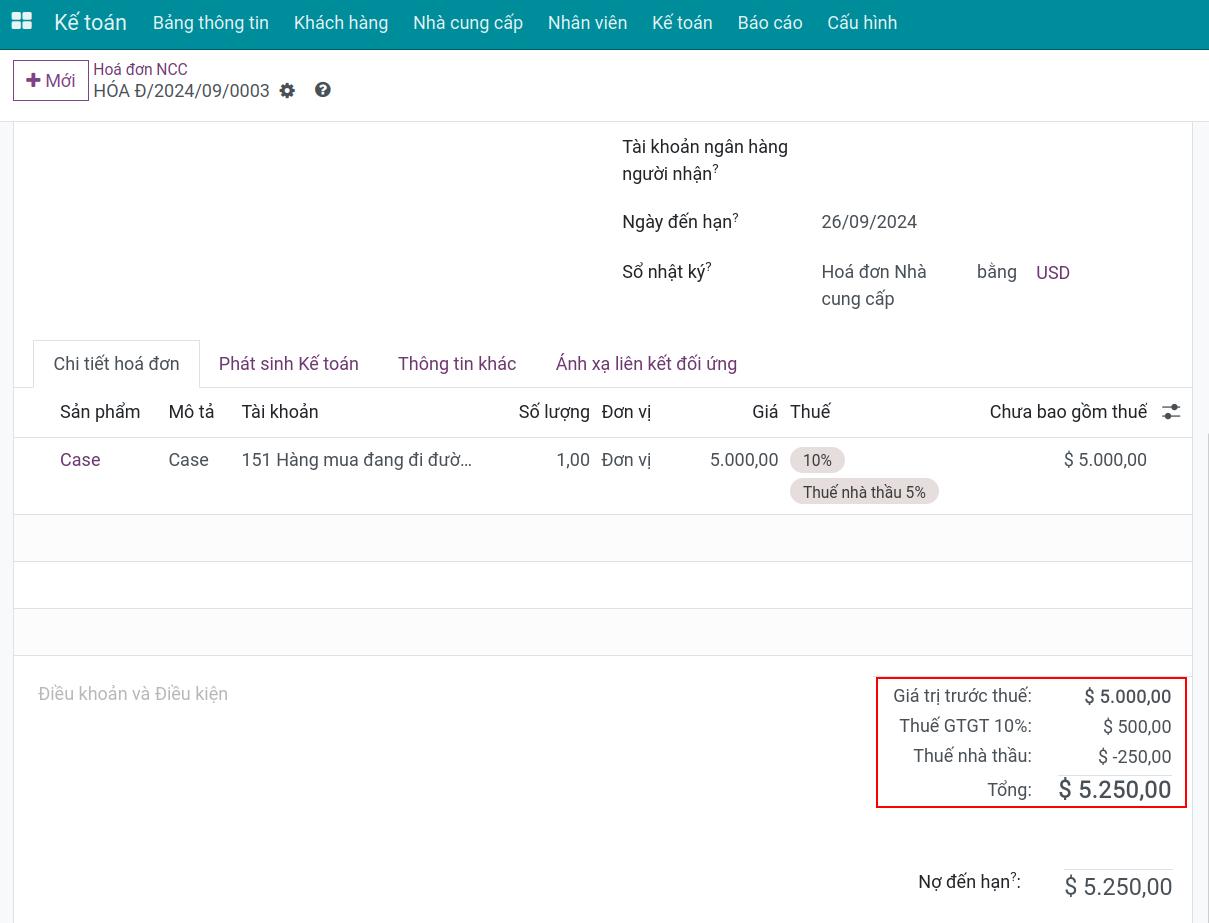Click the due date 26/09/2024
The image size is (1209, 923).
click(869, 222)
